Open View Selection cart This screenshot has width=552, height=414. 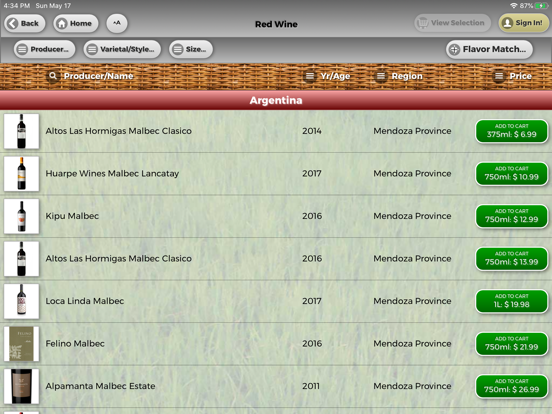[452, 23]
